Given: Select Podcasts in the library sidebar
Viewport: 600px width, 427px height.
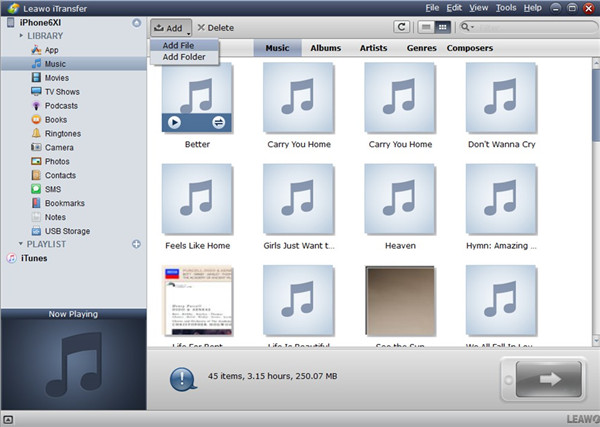Looking at the screenshot, I should [x=62, y=105].
